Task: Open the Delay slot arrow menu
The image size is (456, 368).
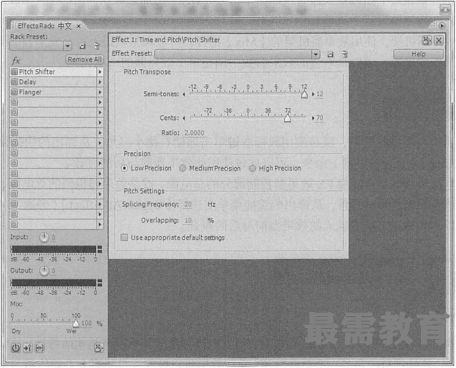Action: (100, 82)
